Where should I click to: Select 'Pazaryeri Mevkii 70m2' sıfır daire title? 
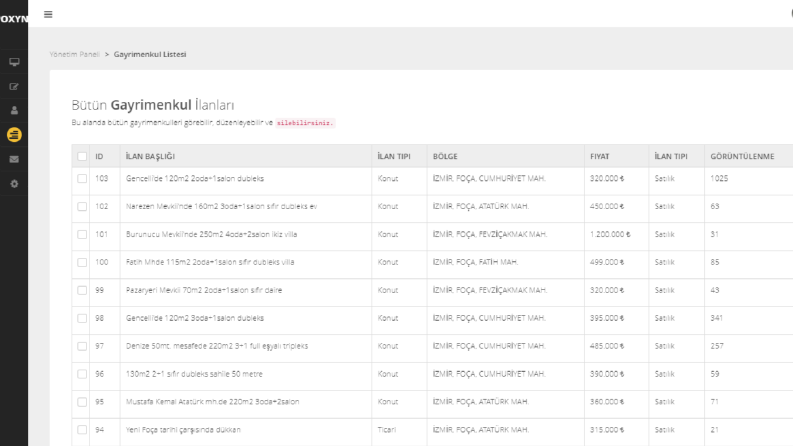204,290
